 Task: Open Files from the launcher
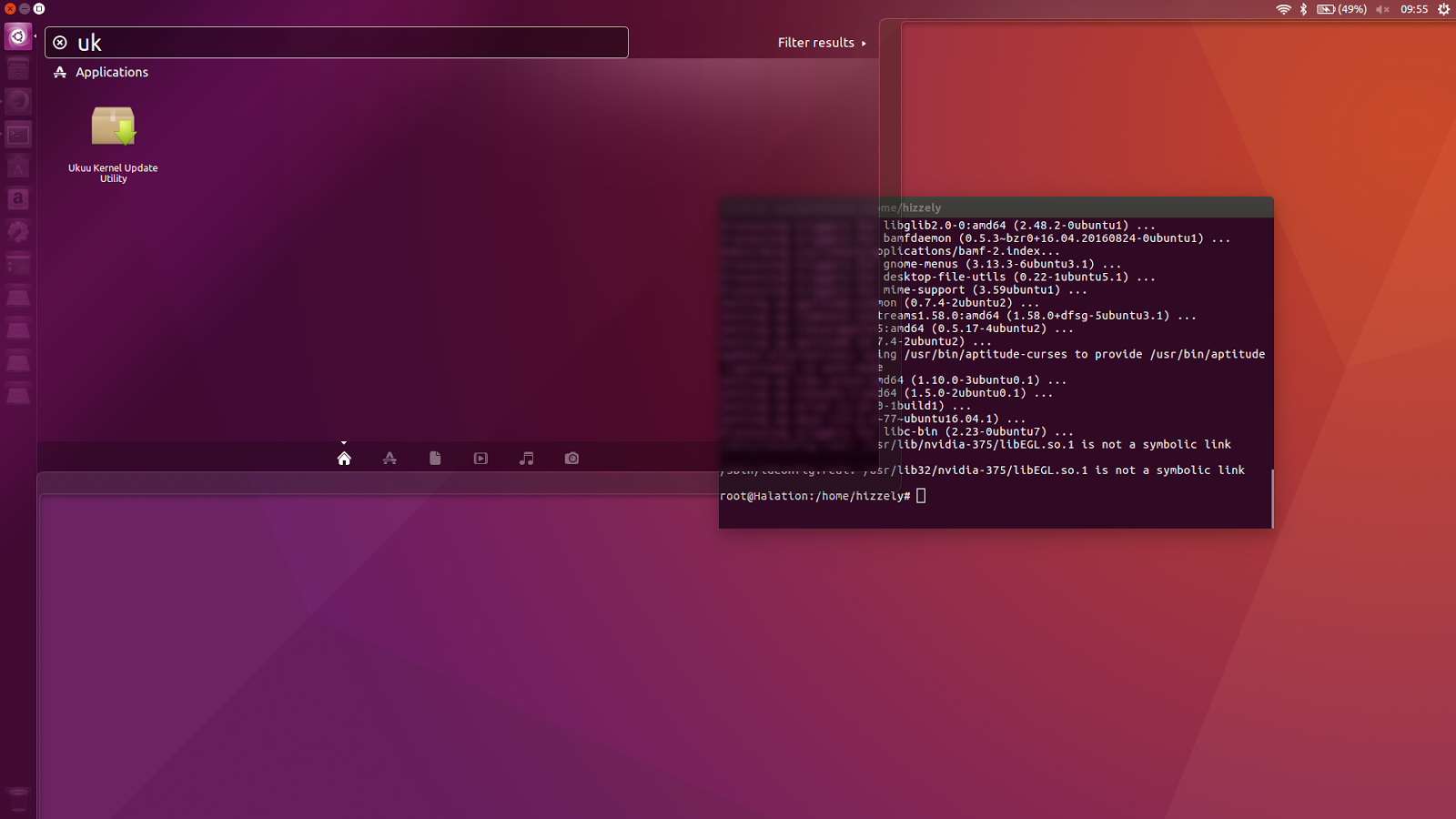tap(18, 69)
